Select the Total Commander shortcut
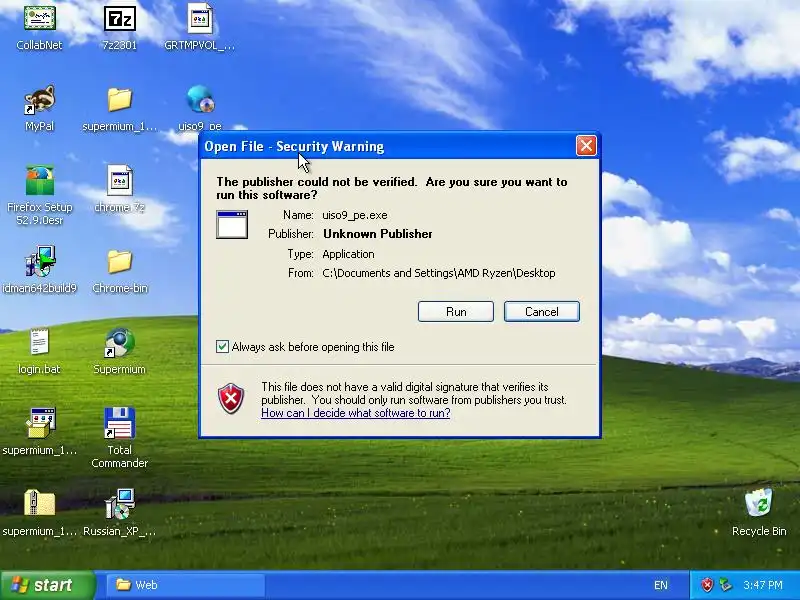Image resolution: width=800 pixels, height=600 pixels. click(119, 423)
